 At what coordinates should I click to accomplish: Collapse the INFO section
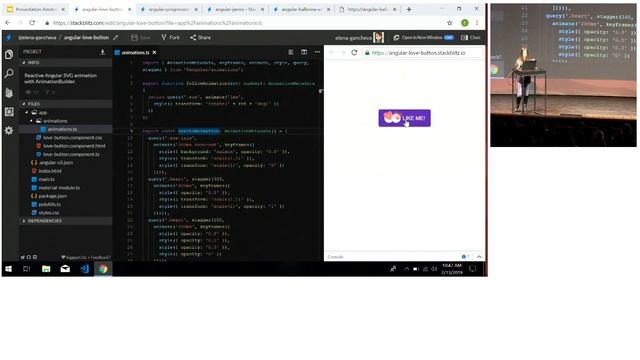point(65,62)
